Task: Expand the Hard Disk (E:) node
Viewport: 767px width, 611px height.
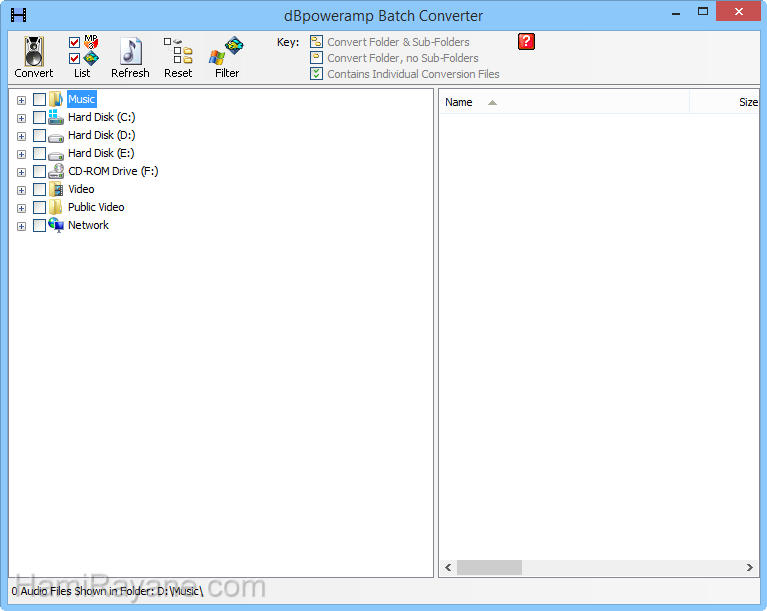Action: [x=21, y=155]
